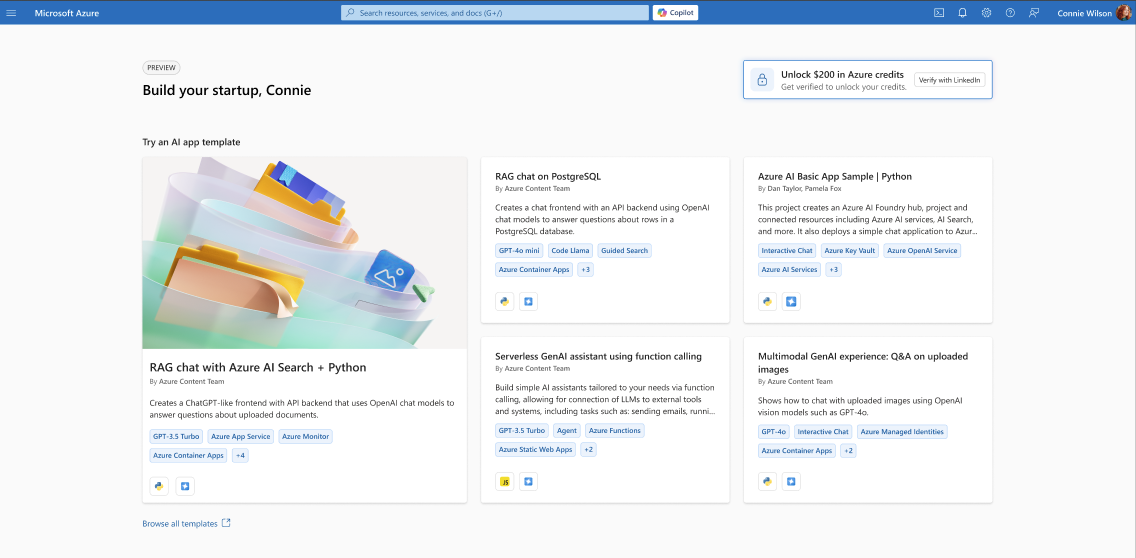The height and width of the screenshot is (558, 1136).
Task: Click 'Unlock $200 in Azure credits' heading
Action: (842, 74)
